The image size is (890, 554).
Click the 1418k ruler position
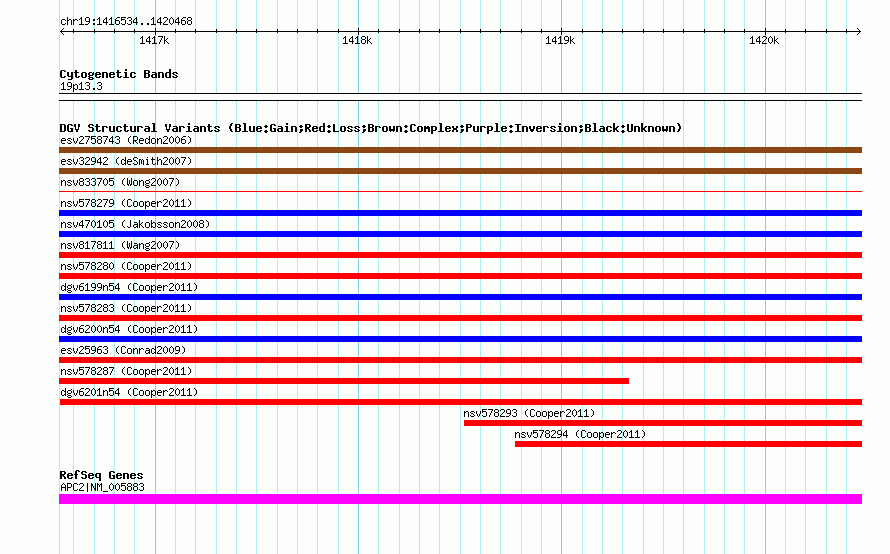357,40
